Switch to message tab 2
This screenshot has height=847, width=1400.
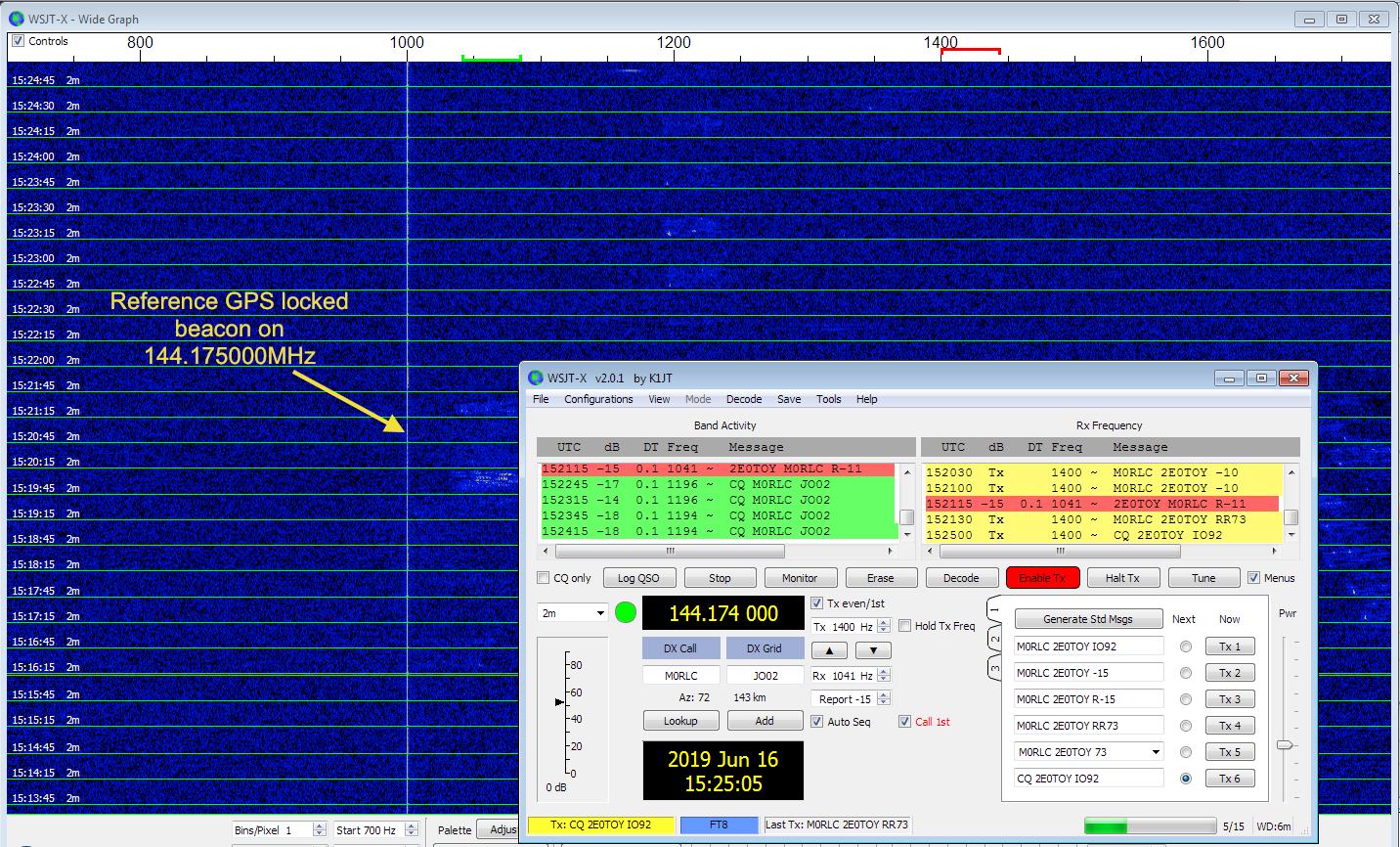click(995, 639)
